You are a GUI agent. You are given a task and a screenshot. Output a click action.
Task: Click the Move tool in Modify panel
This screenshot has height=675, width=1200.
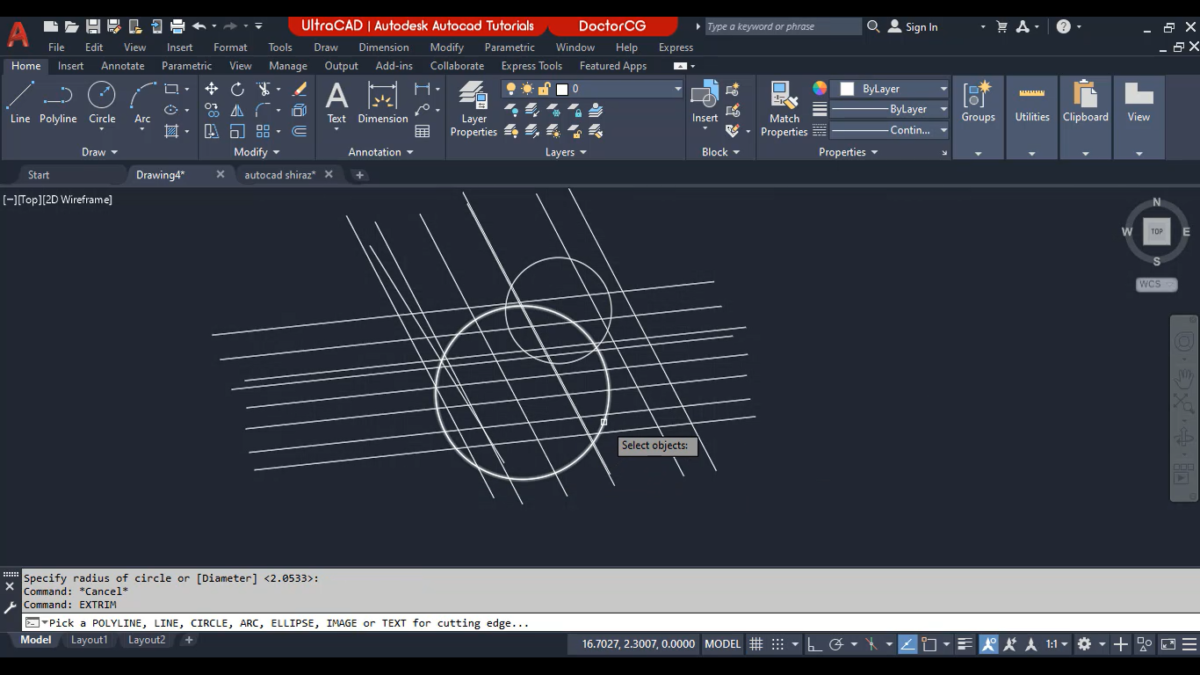pos(211,89)
